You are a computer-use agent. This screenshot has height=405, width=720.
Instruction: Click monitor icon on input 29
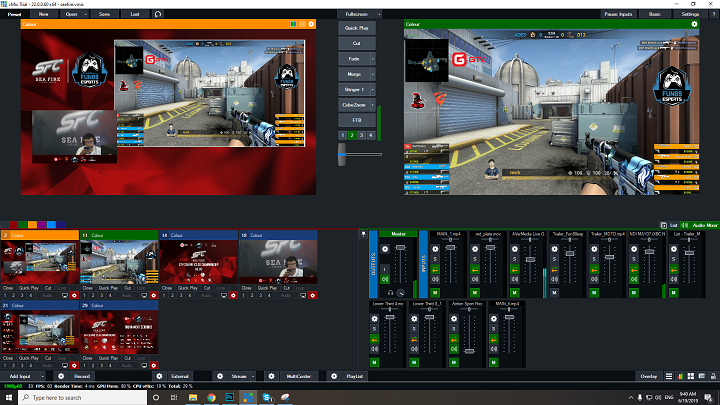coord(144,366)
